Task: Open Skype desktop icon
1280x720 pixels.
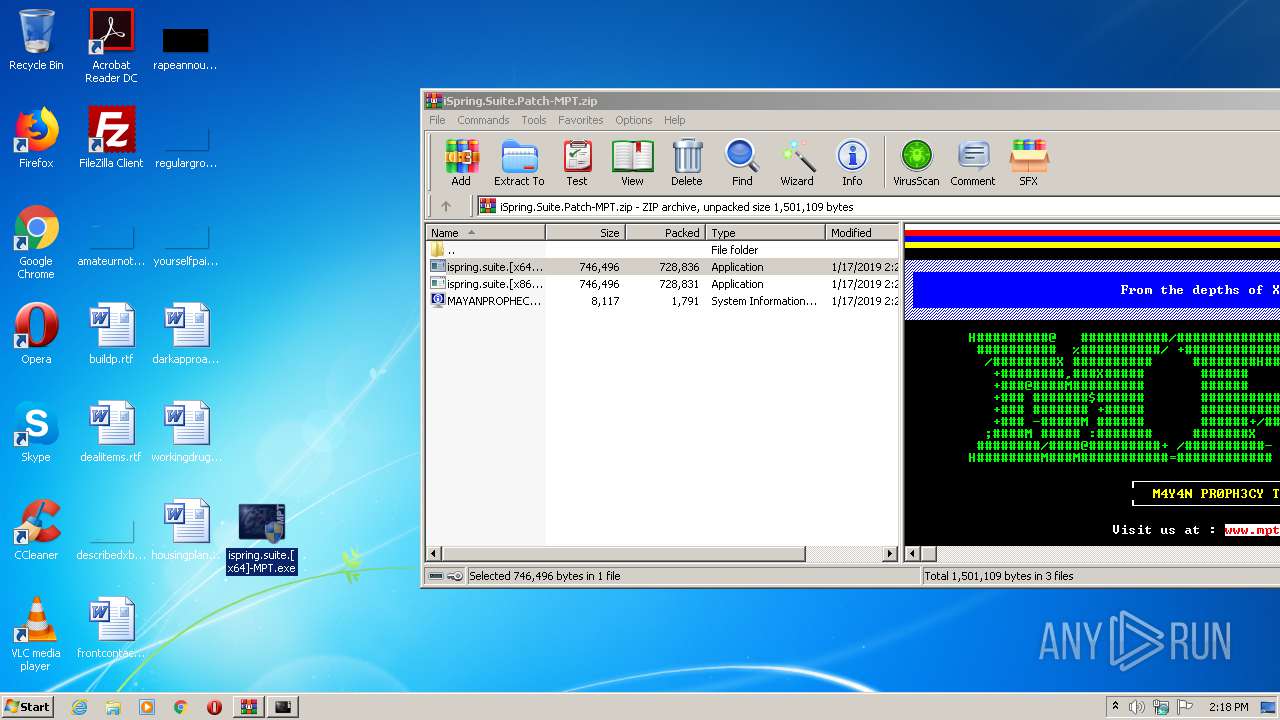Action: 36,432
